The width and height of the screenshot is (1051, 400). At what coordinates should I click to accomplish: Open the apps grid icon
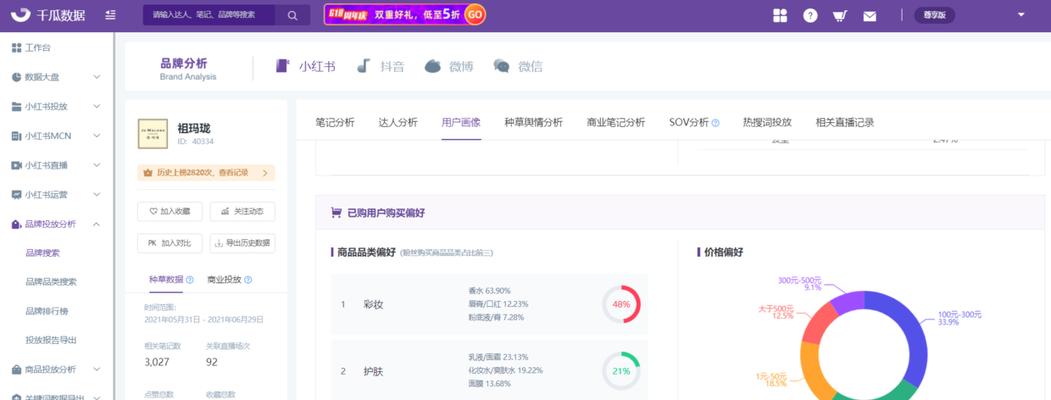point(780,15)
